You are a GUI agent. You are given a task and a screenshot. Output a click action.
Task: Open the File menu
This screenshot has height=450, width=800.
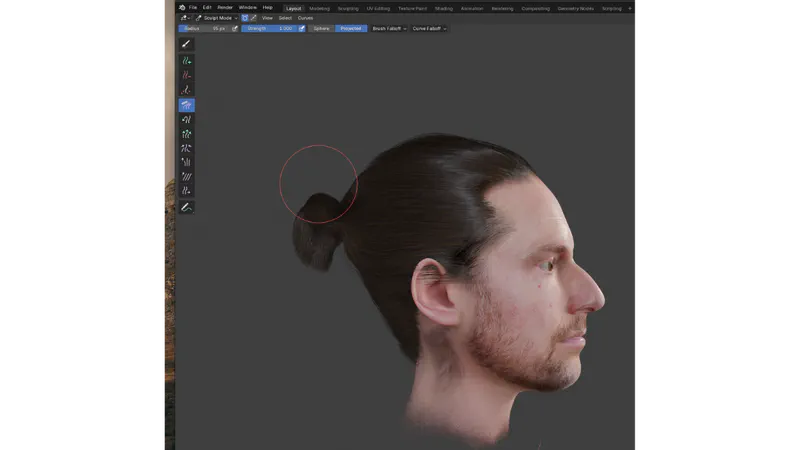[193, 8]
